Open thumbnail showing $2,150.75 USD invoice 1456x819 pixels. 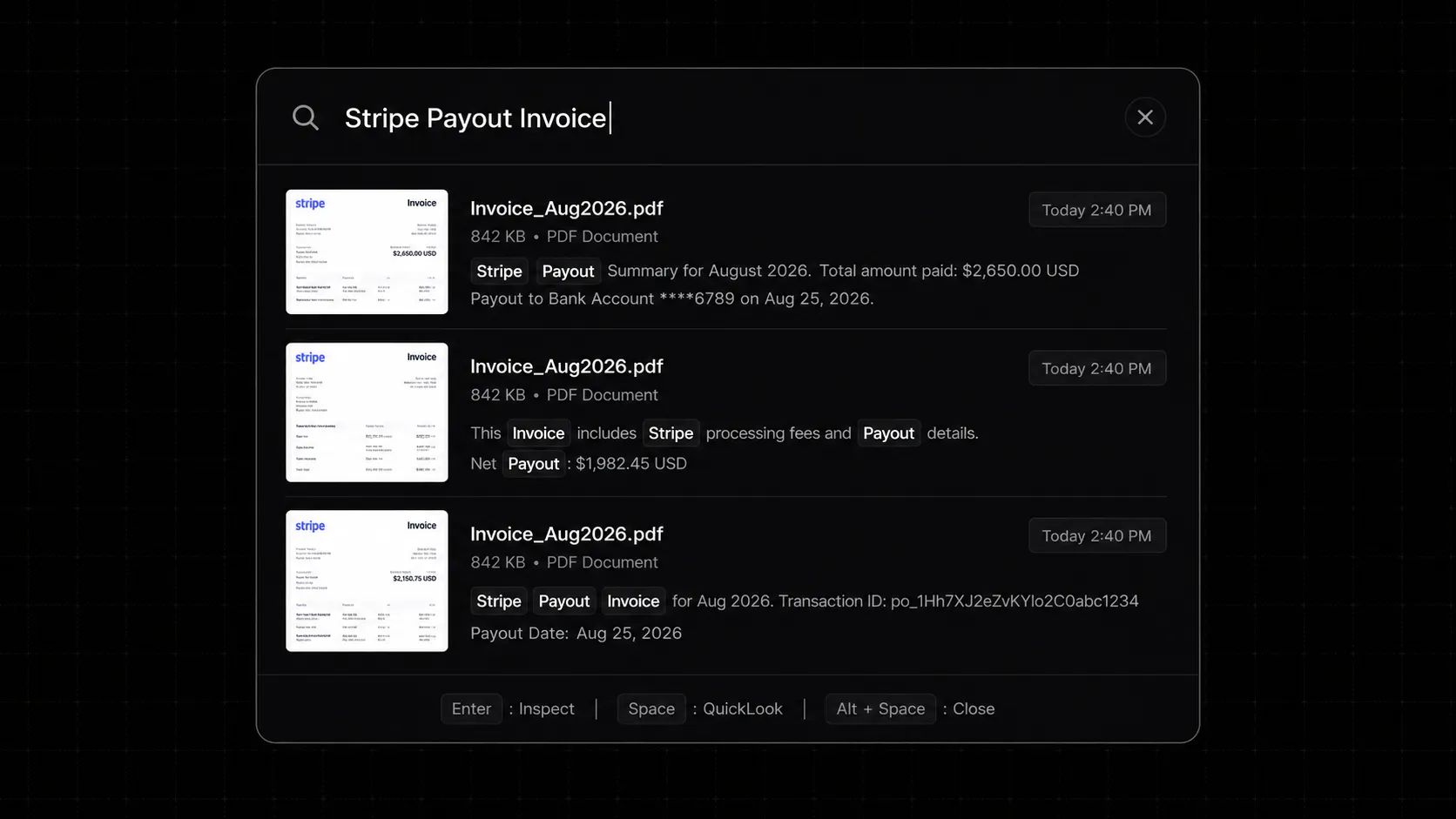[x=367, y=581]
